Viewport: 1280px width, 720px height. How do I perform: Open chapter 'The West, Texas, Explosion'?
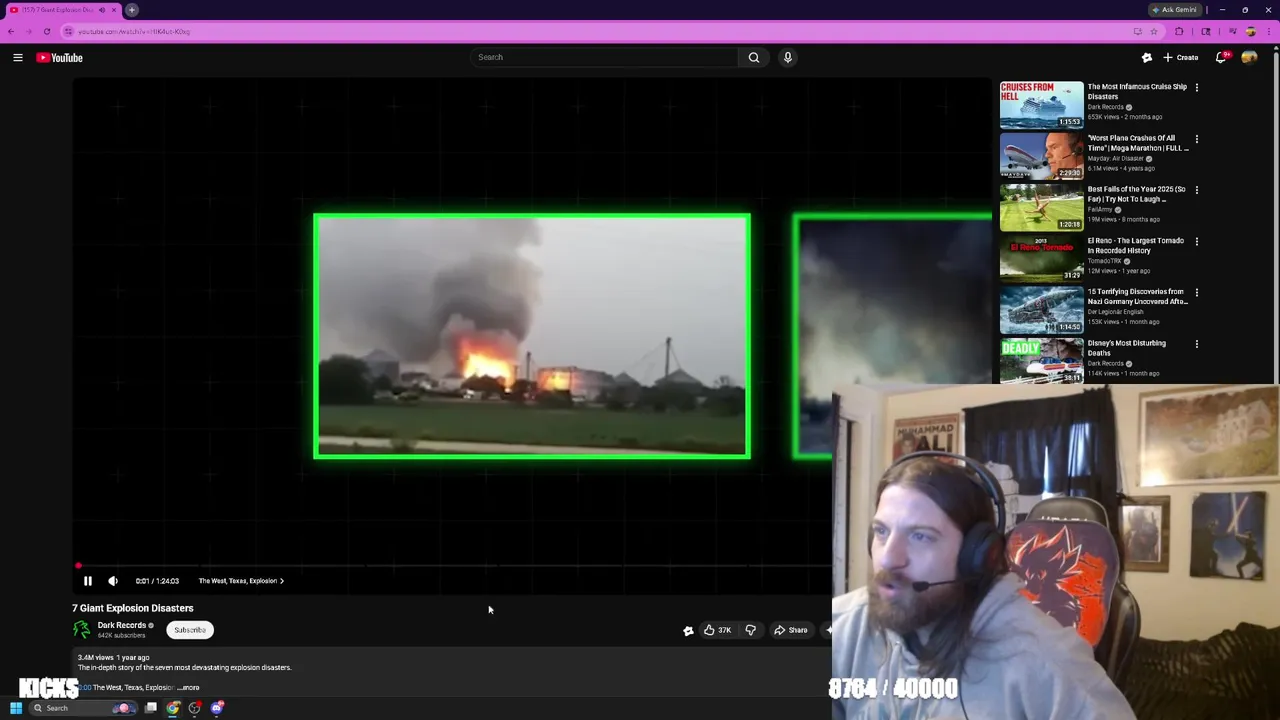point(241,581)
